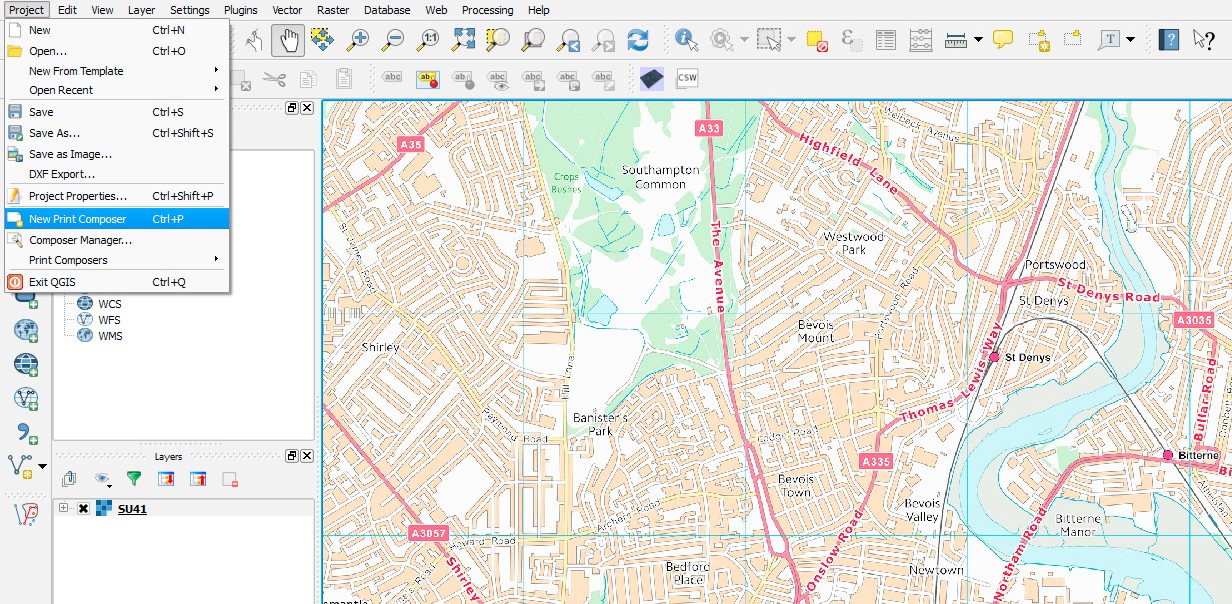Select the Identify Features tool
The image size is (1232, 604).
pyautogui.click(x=684, y=41)
